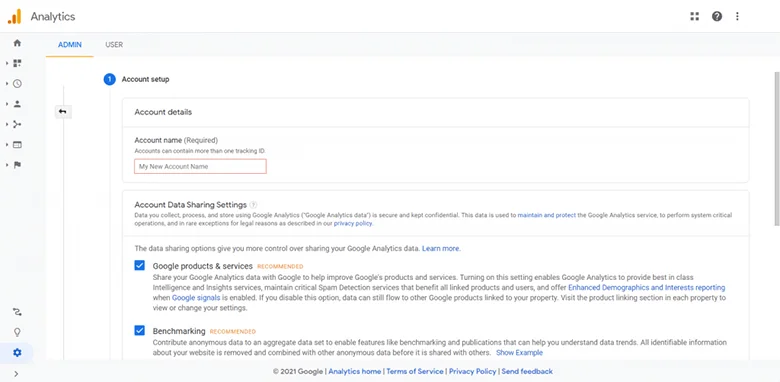The image size is (780, 382).
Task: Open the Acquisition sidebar icon
Action: click(x=17, y=124)
